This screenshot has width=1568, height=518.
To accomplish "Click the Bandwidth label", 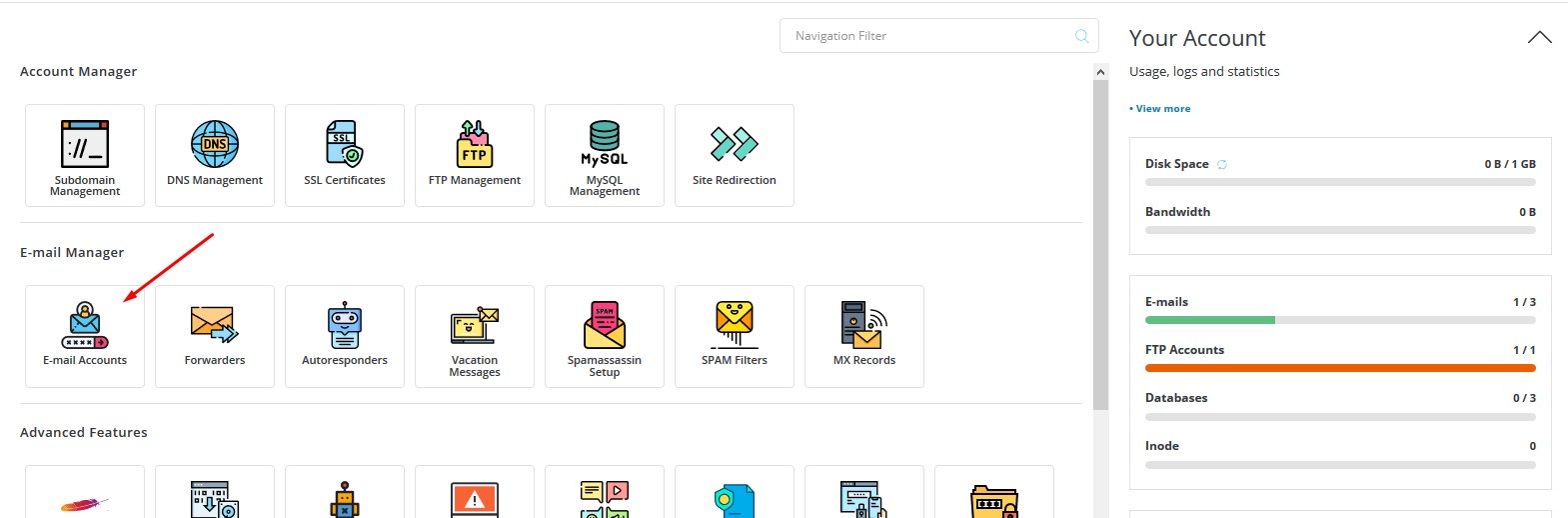I will pos(1177,212).
